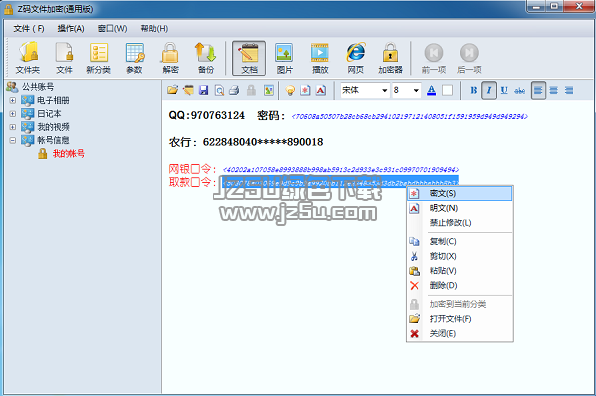
Task: Click the pencil note icon in editor toolbar
Action: (x=188, y=90)
